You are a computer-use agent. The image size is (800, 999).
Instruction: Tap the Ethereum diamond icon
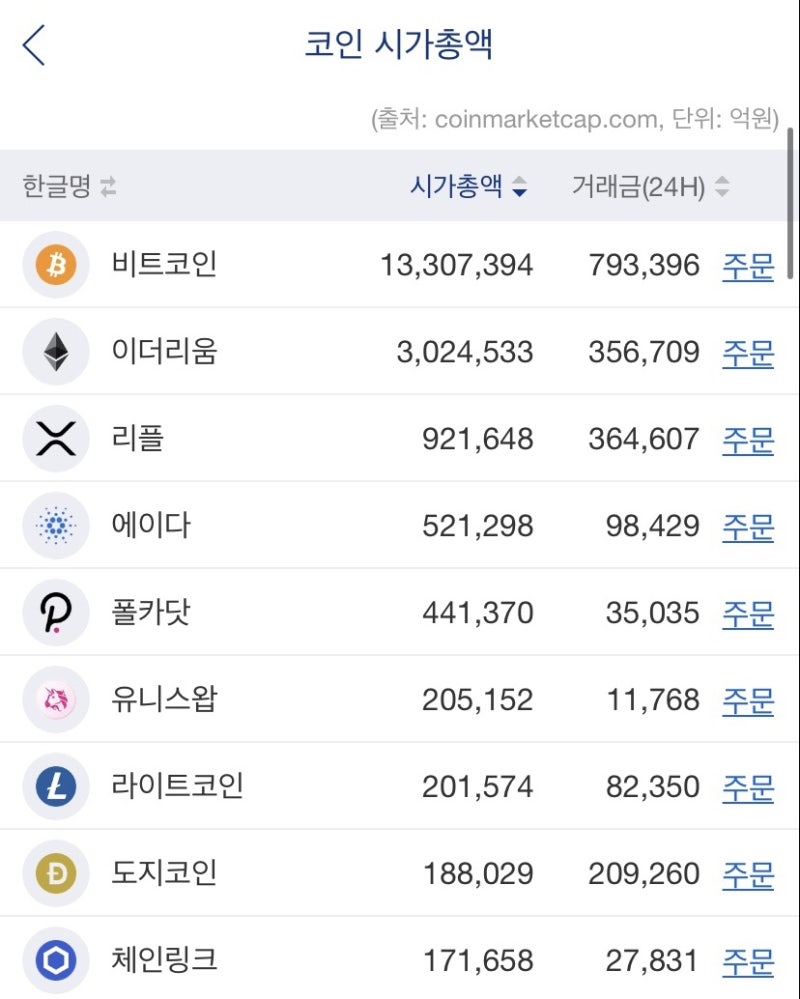tap(56, 352)
